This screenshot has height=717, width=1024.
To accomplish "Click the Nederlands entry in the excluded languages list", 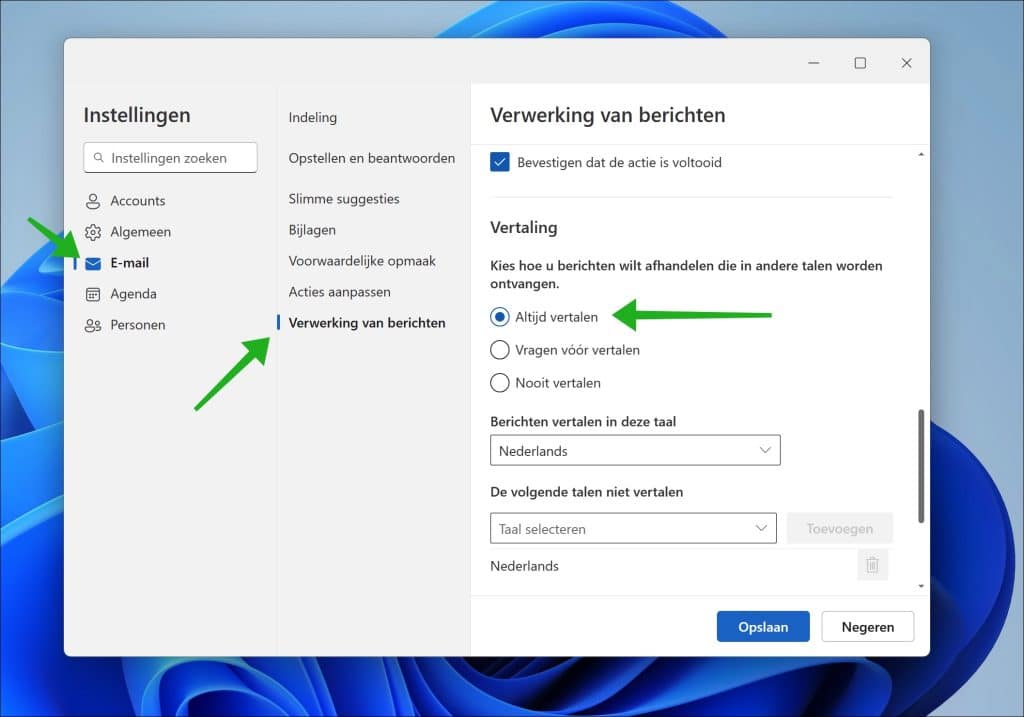I will [x=524, y=566].
